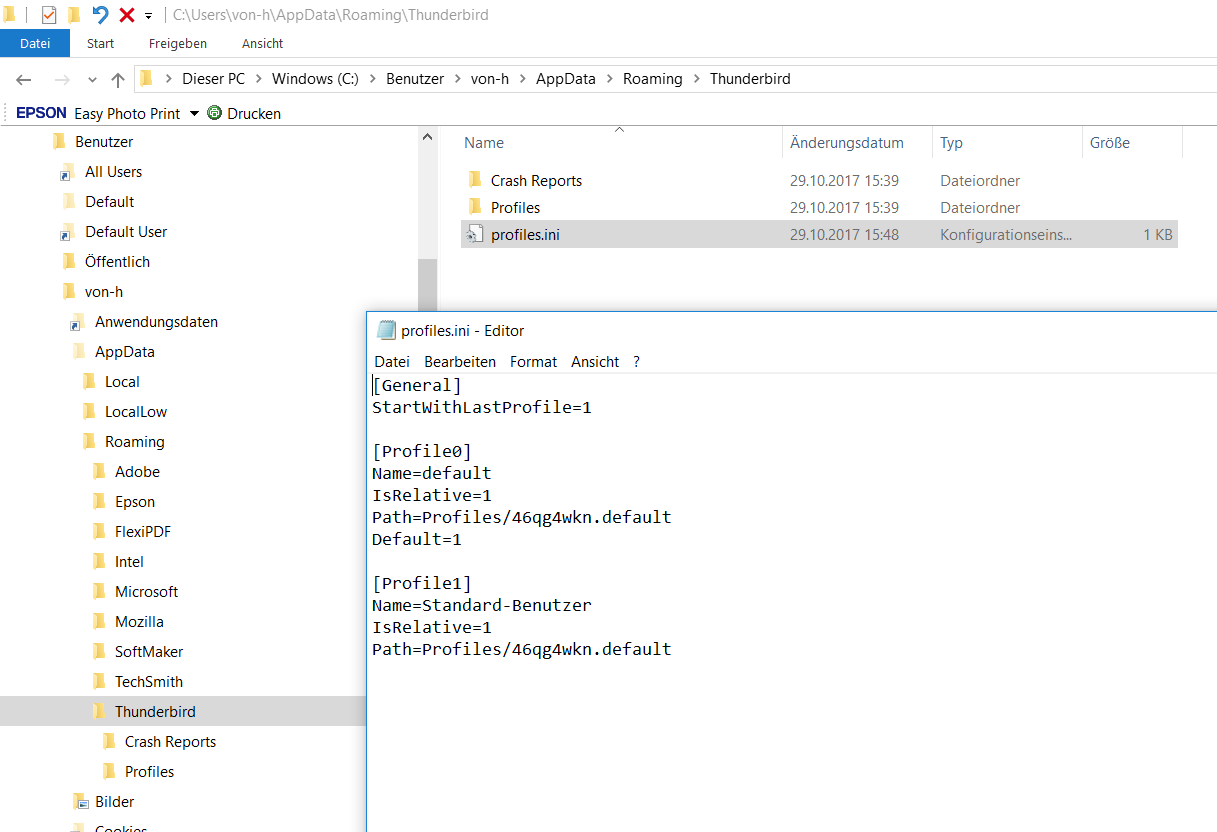The width and height of the screenshot is (1217, 832).
Task: Select the Profiles folder in navigation tree
Action: tap(149, 771)
